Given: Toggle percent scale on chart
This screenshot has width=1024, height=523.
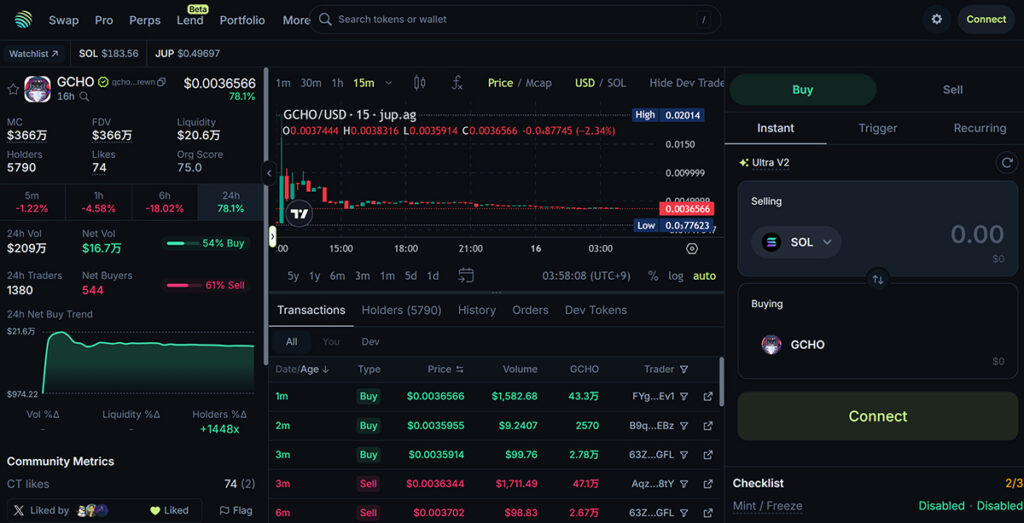Looking at the screenshot, I should coord(653,276).
